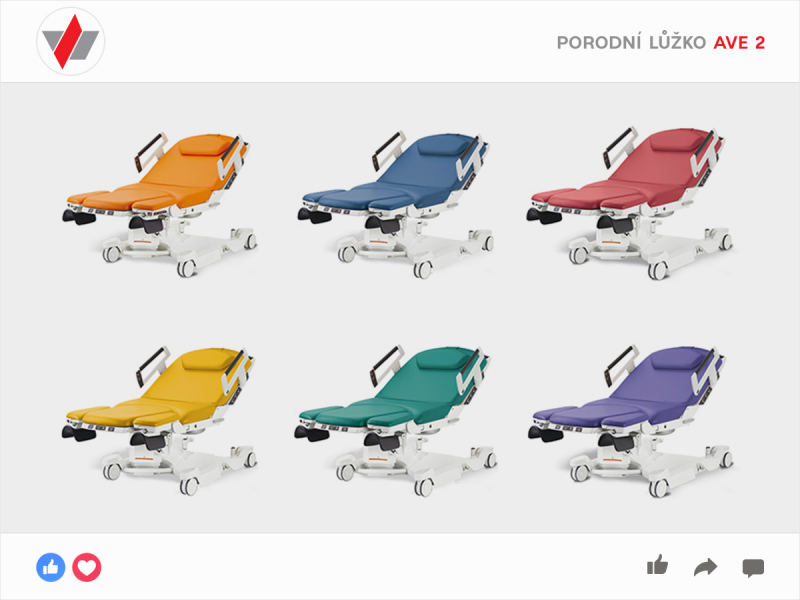Select the blue birthing bed image
800x600 pixels.
pyautogui.click(x=395, y=205)
